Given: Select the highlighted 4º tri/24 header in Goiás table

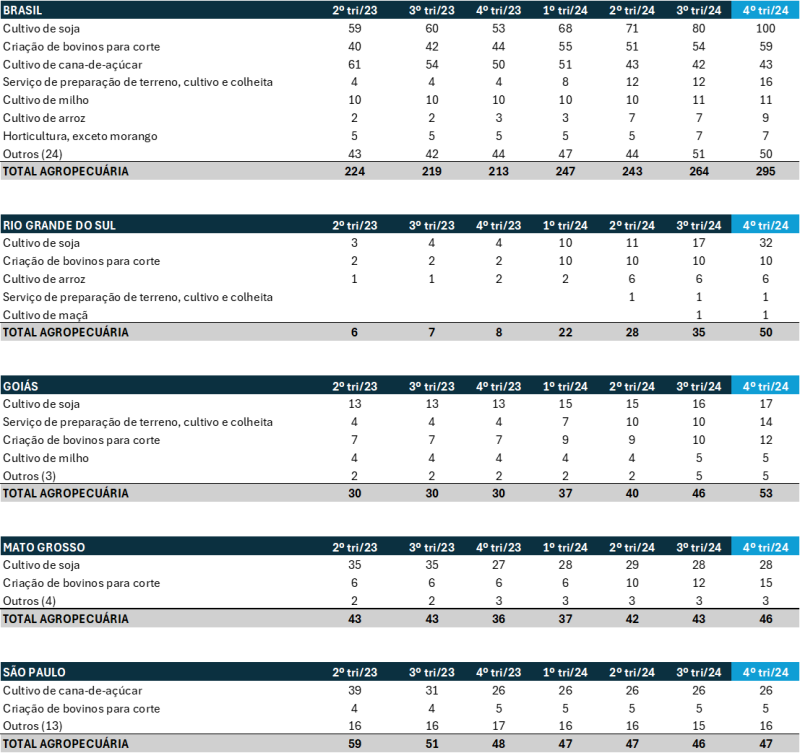Looking at the screenshot, I should [x=766, y=386].
